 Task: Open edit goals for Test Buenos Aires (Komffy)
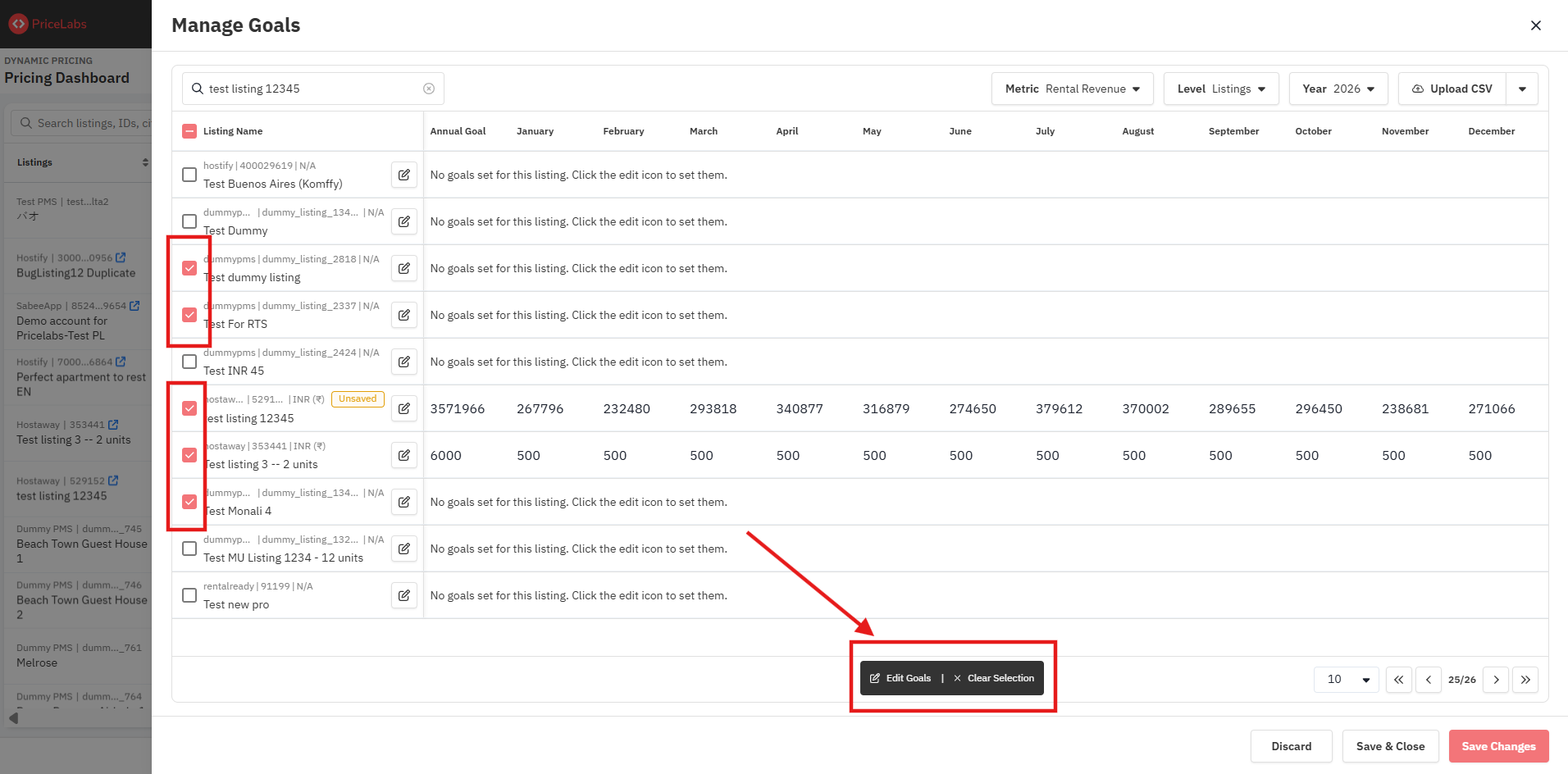coord(404,175)
